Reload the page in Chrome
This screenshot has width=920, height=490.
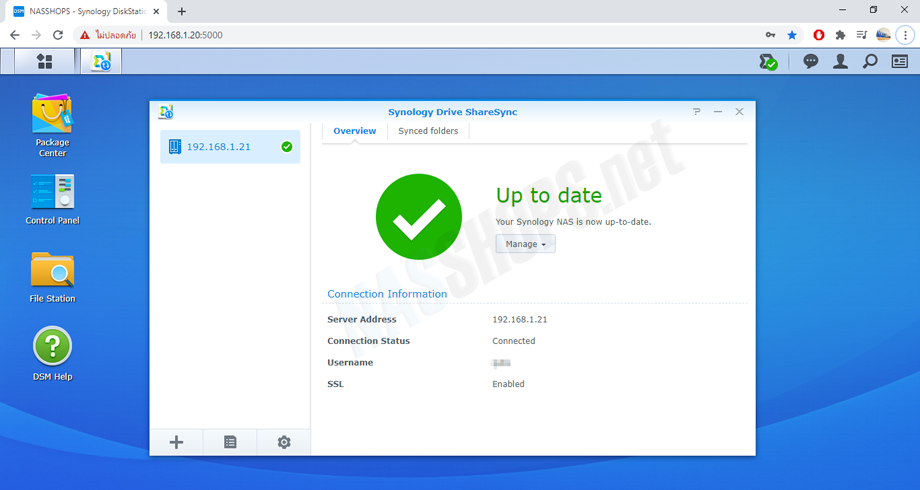[58, 35]
